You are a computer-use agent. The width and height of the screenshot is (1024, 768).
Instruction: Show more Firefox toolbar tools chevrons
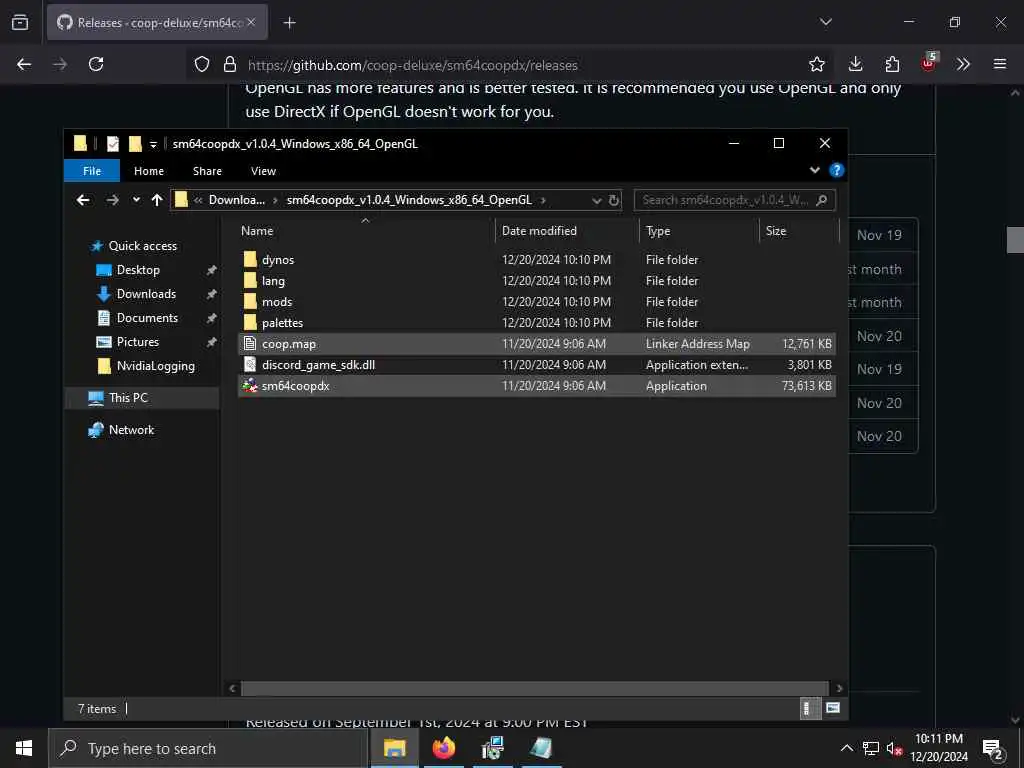[963, 64]
